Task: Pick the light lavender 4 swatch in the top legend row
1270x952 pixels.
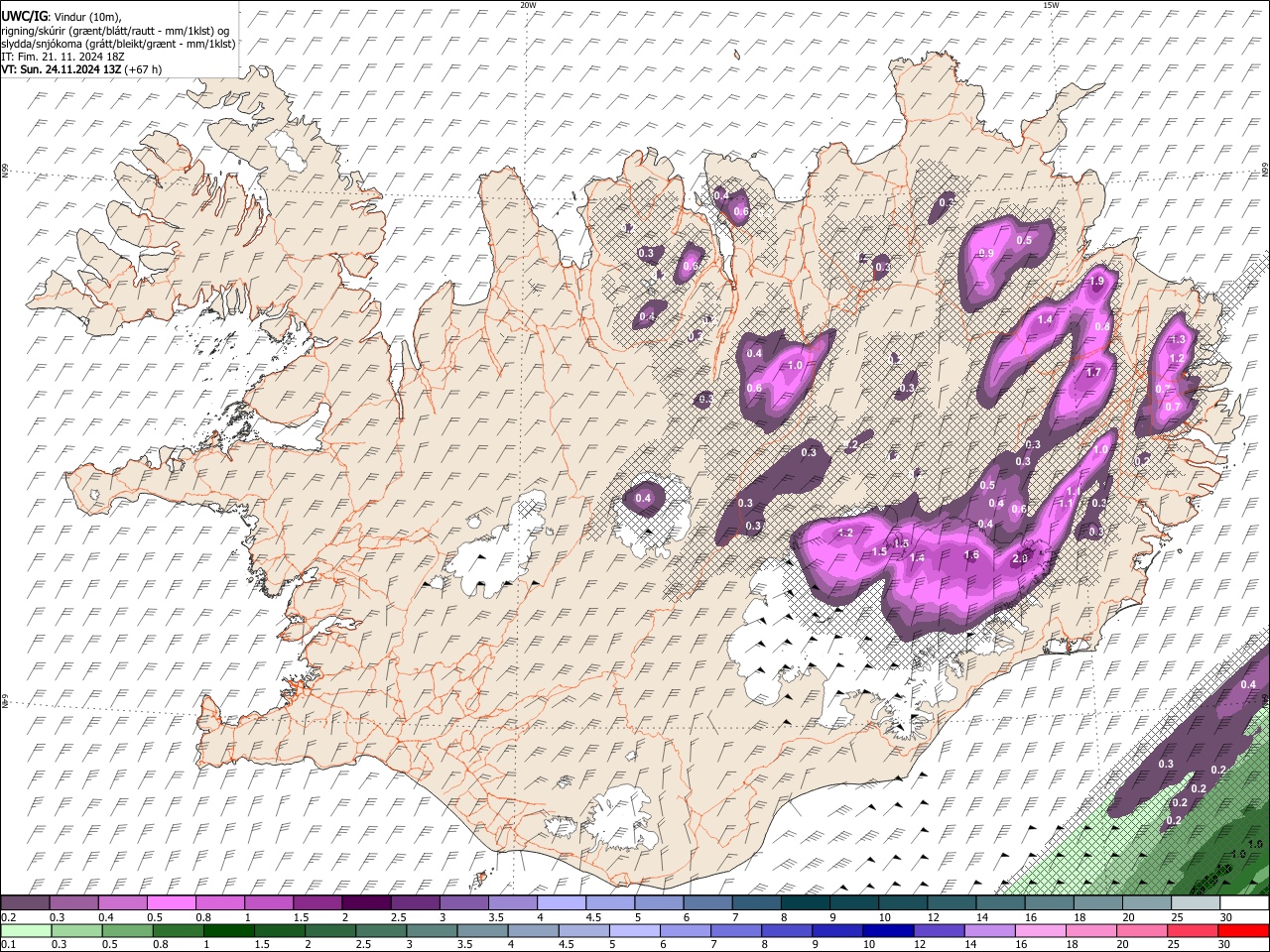Action: coord(562,903)
